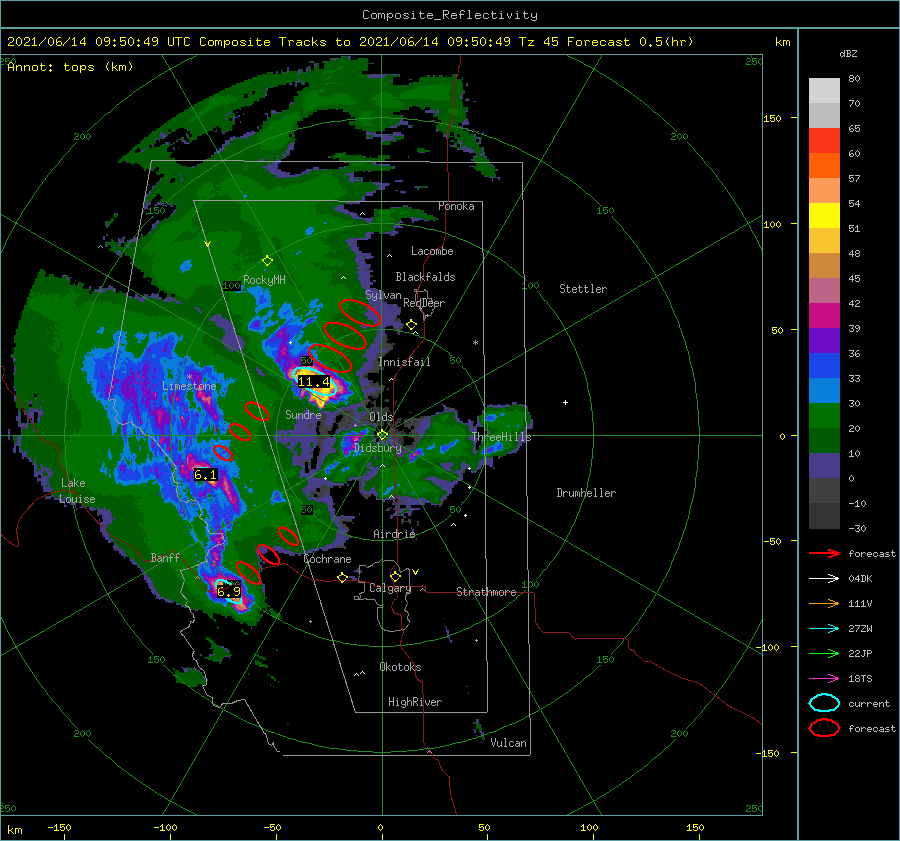Image resolution: width=900 pixels, height=841 pixels.
Task: Click the 6.1 storm top annotation
Action: (205, 475)
